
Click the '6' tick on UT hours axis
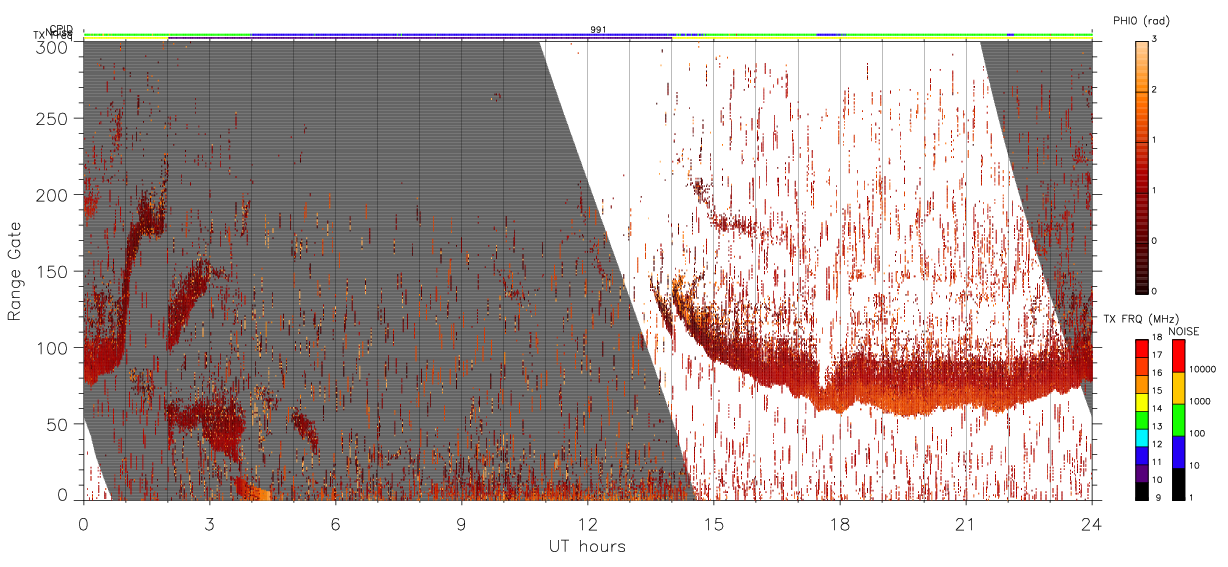pos(335,523)
